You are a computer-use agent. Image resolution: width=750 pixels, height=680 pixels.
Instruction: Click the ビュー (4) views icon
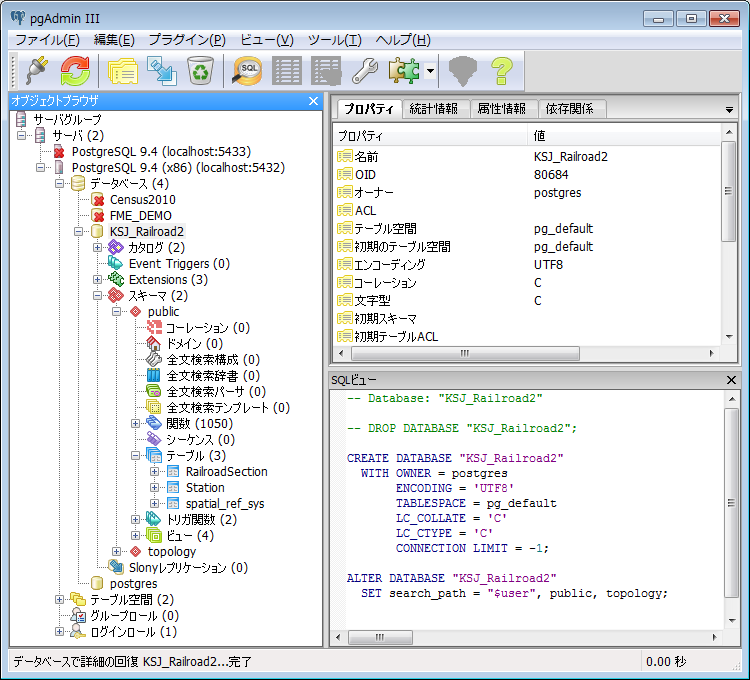[154, 536]
